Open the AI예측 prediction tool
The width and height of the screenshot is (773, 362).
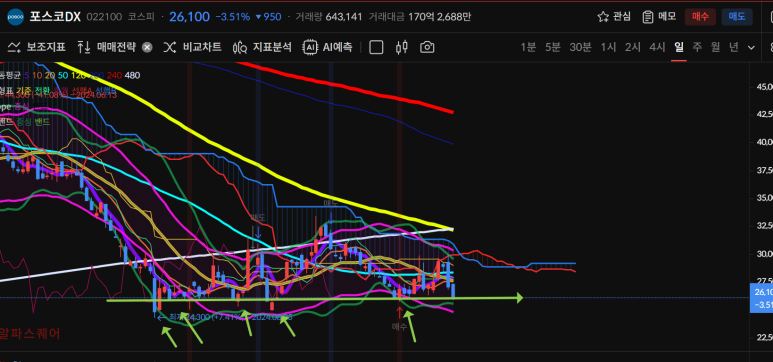pos(328,47)
